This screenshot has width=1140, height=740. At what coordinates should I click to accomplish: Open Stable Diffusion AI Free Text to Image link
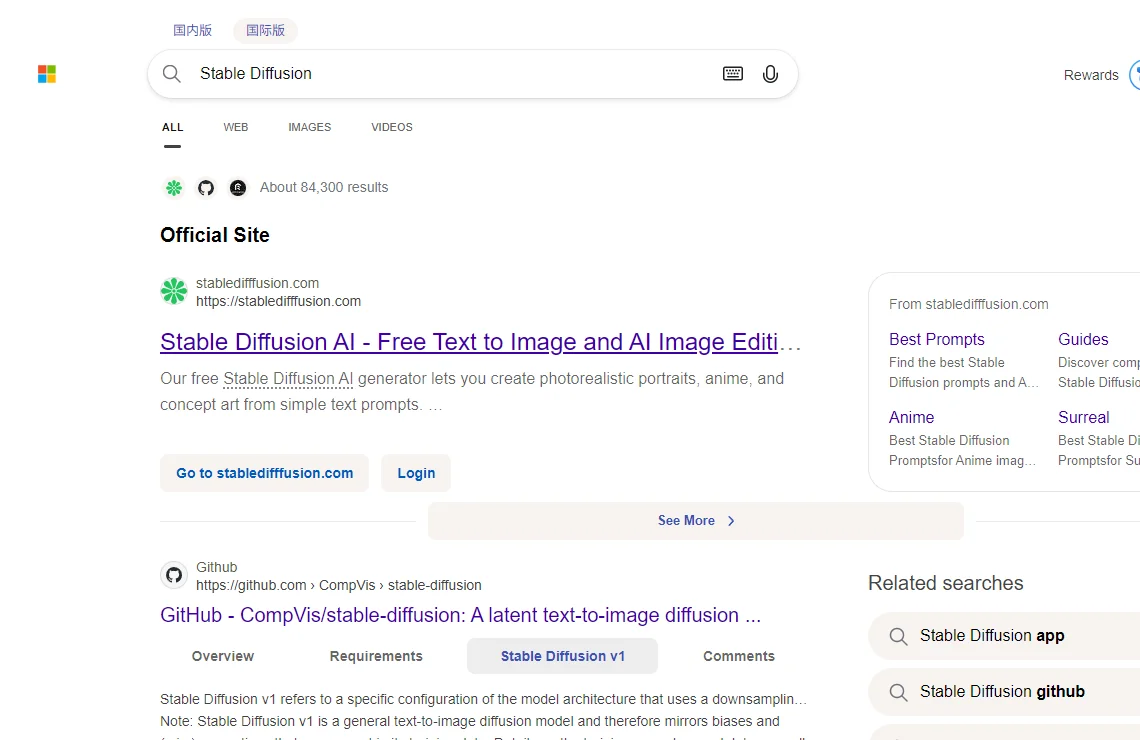(480, 342)
